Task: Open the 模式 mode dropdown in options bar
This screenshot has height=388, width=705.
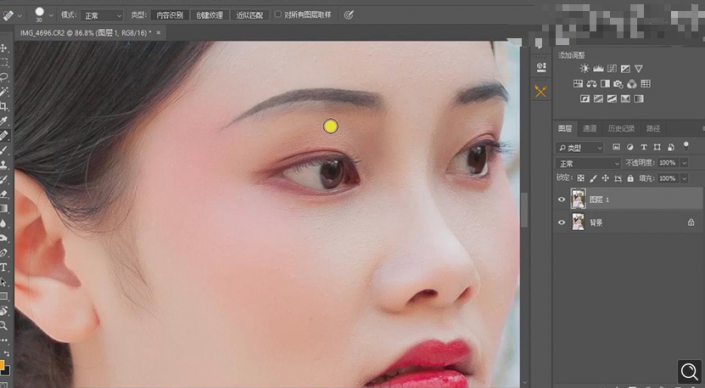Action: [x=102, y=15]
